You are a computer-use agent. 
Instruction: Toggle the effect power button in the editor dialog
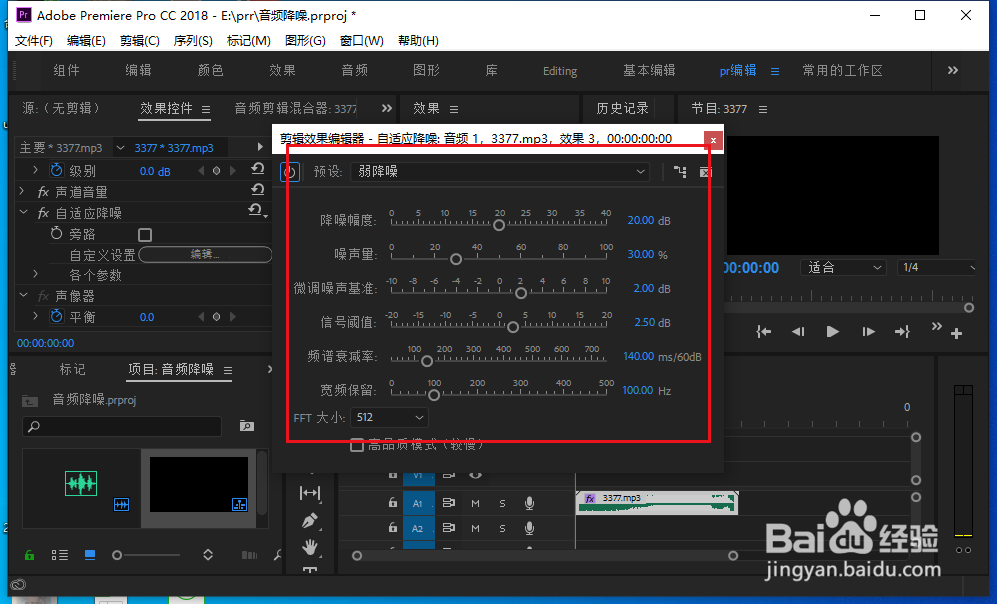tap(290, 172)
